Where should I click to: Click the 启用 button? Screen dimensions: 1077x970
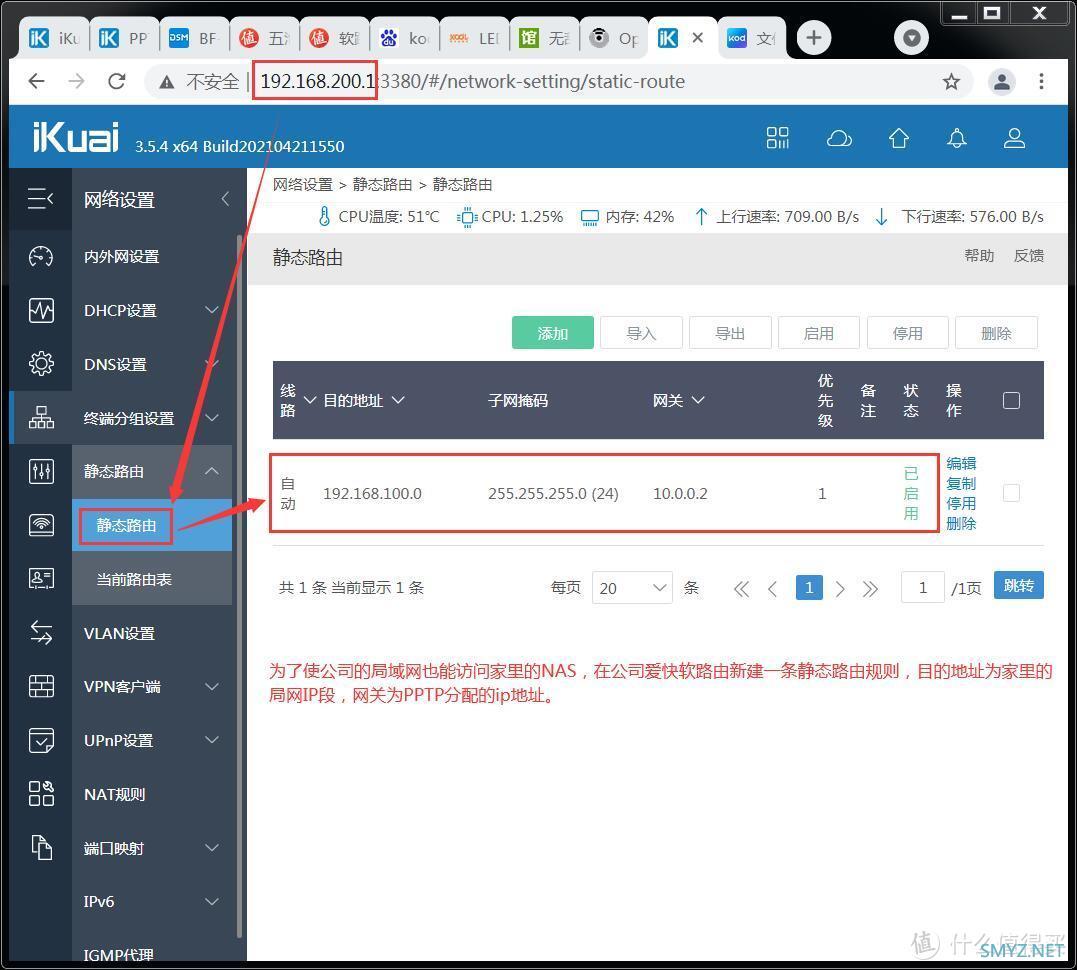819,333
